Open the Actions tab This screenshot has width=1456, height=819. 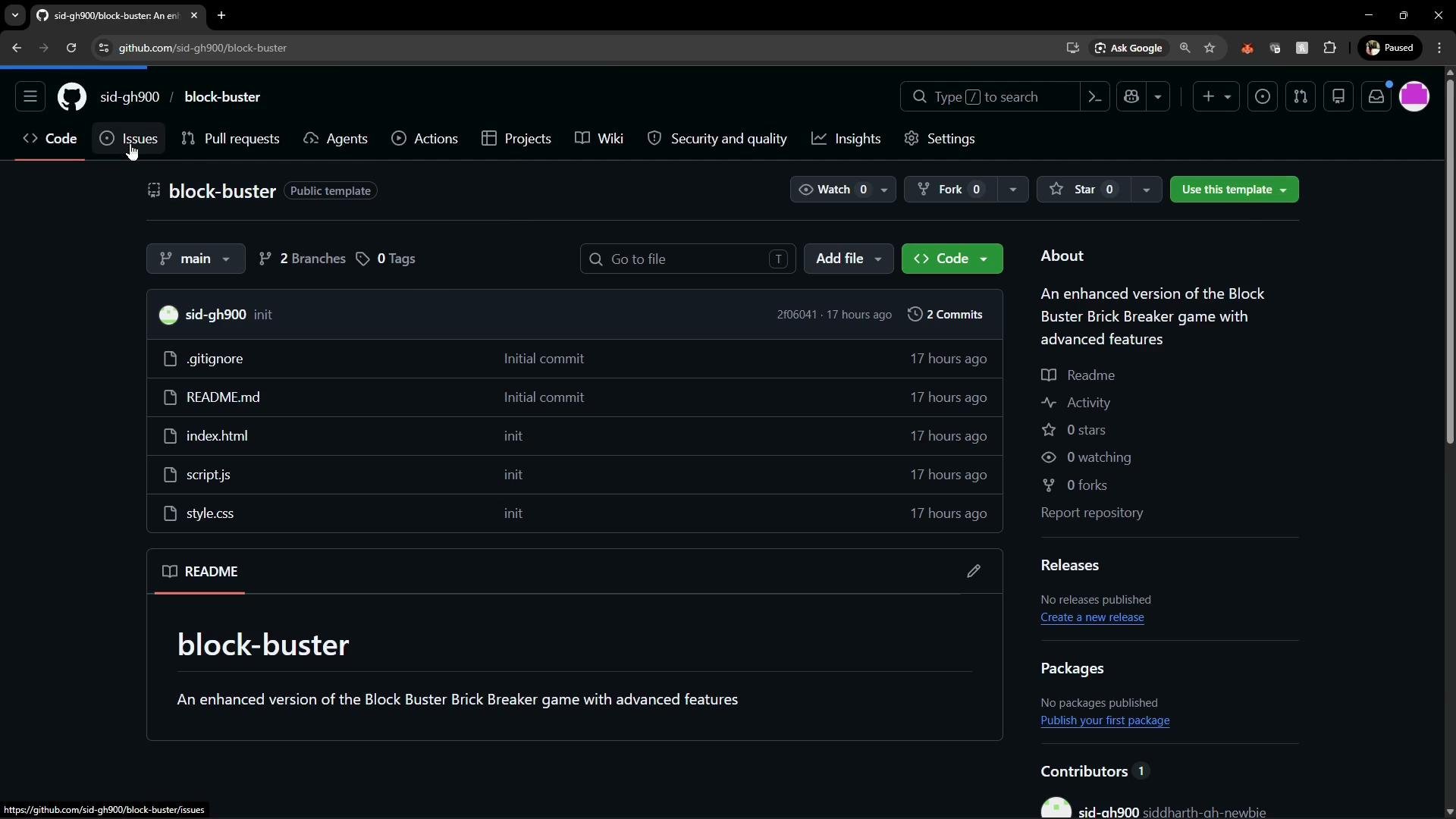[x=425, y=139]
